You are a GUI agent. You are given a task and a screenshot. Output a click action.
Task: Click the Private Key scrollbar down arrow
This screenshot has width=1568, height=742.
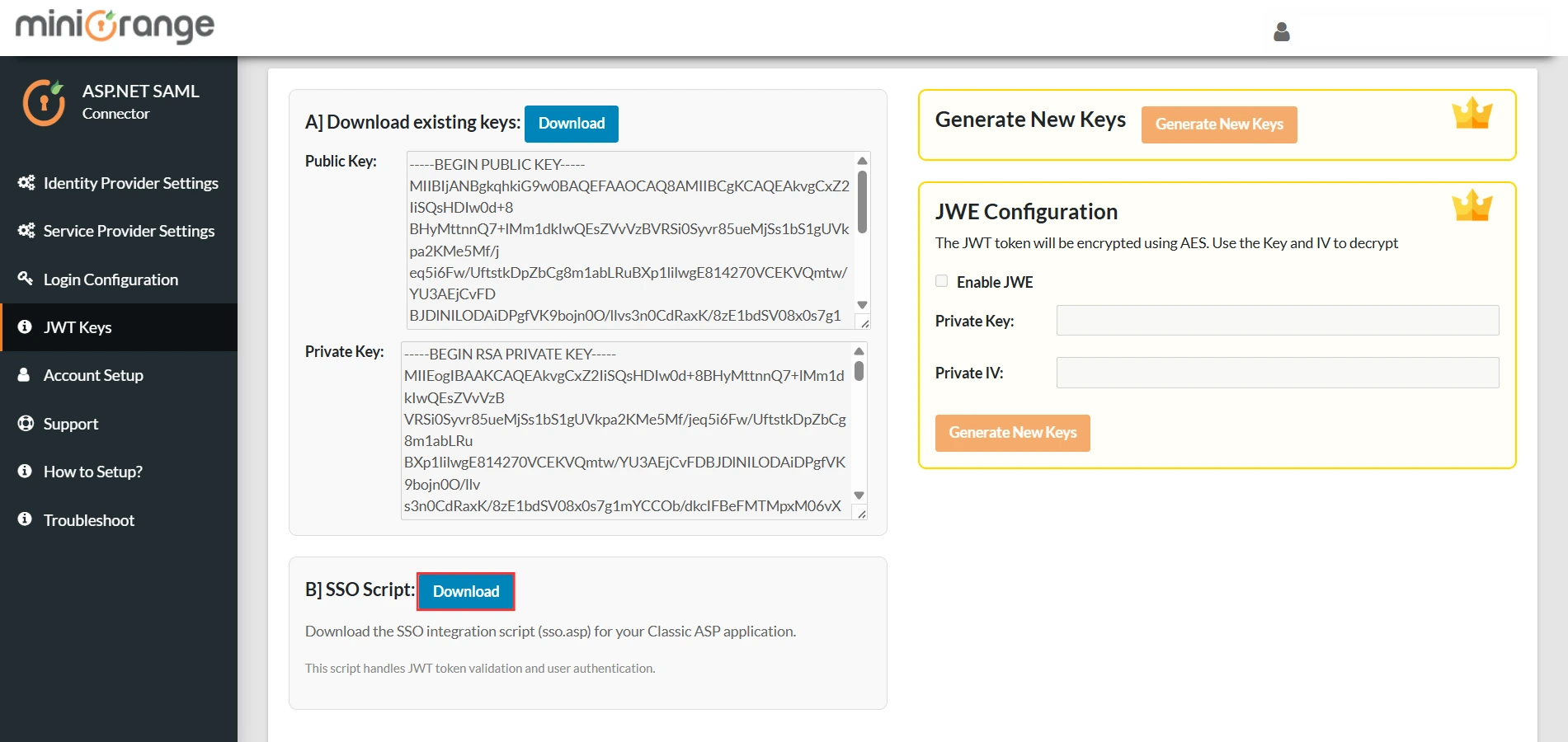pos(859,495)
